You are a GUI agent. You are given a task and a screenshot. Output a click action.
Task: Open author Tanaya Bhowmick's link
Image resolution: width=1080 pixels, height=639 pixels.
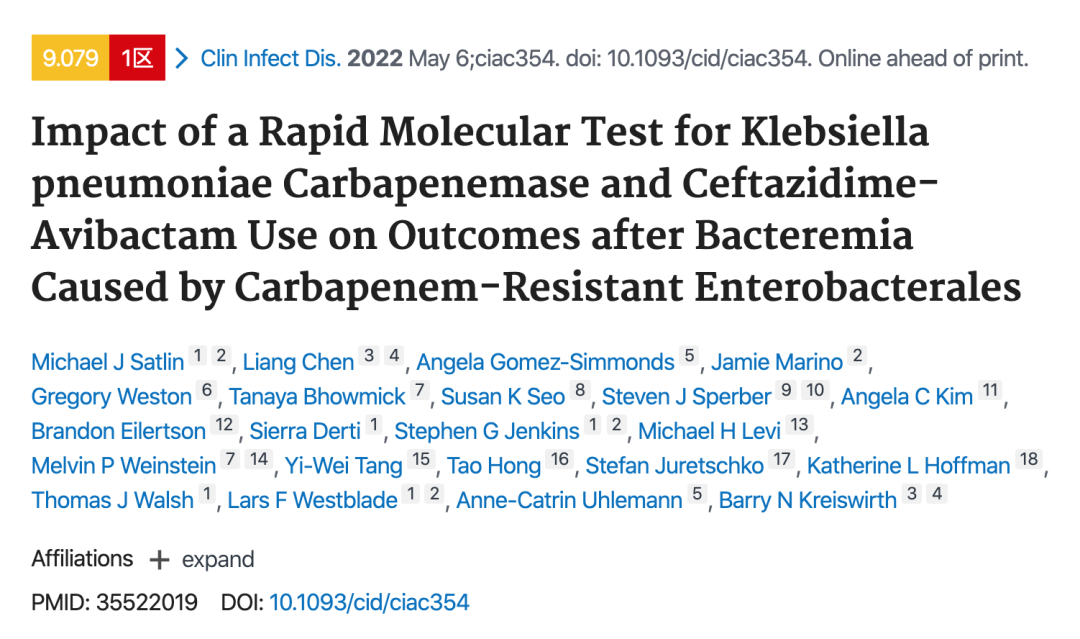317,397
